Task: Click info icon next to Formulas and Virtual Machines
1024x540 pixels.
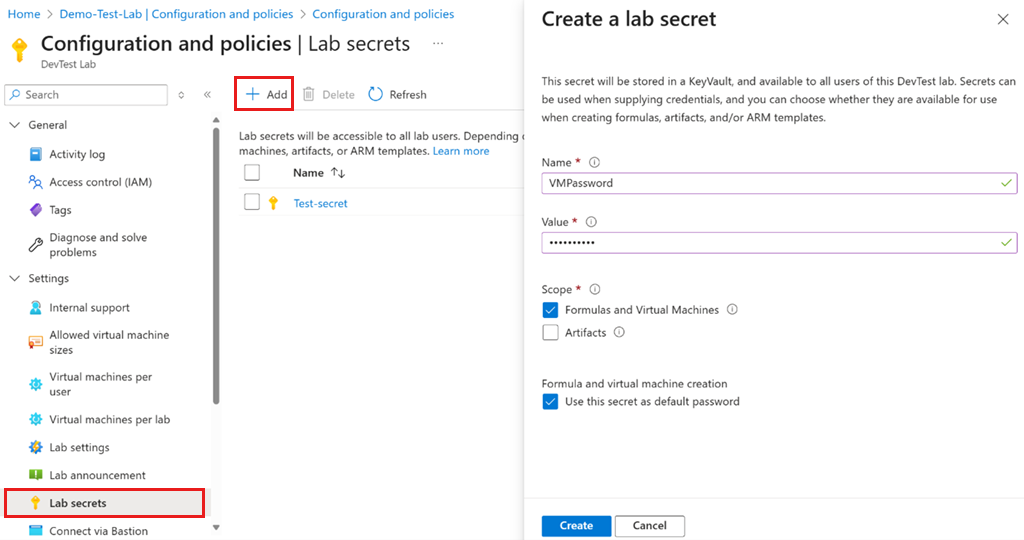Action: pos(733,310)
